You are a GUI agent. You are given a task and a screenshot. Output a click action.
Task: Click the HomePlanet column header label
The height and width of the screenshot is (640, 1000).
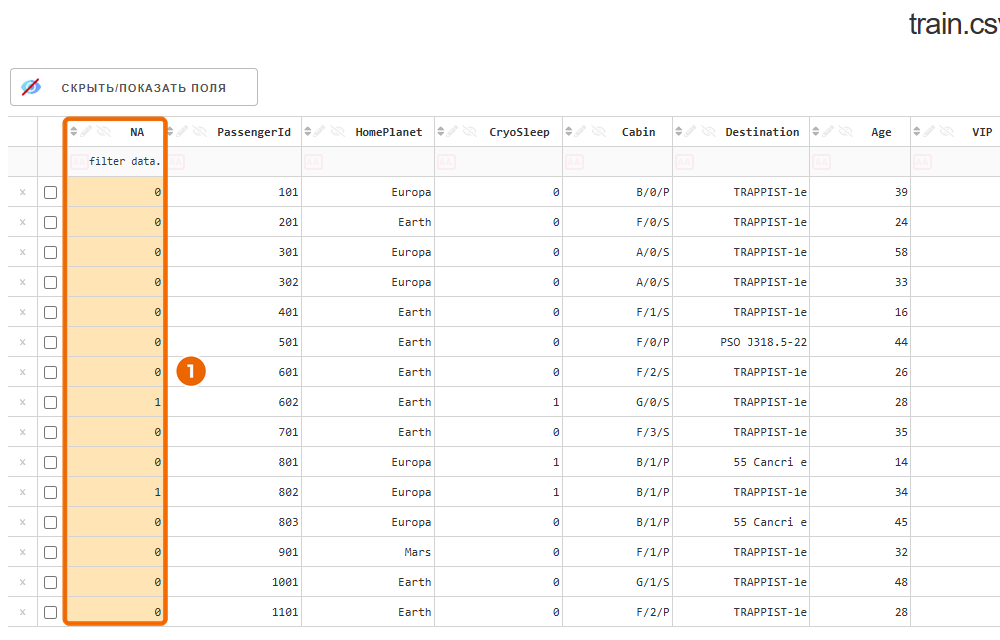point(389,132)
